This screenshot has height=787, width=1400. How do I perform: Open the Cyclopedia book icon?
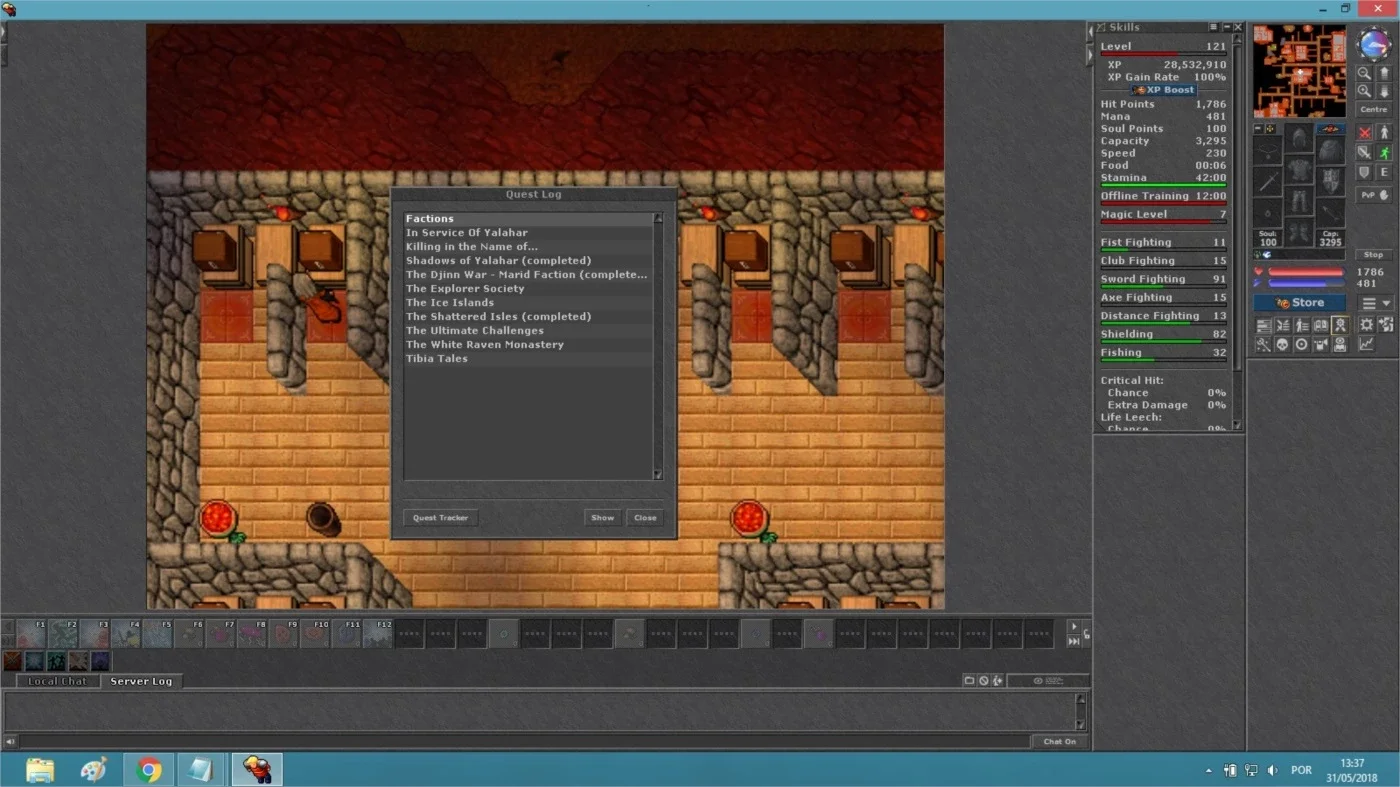coord(1320,325)
